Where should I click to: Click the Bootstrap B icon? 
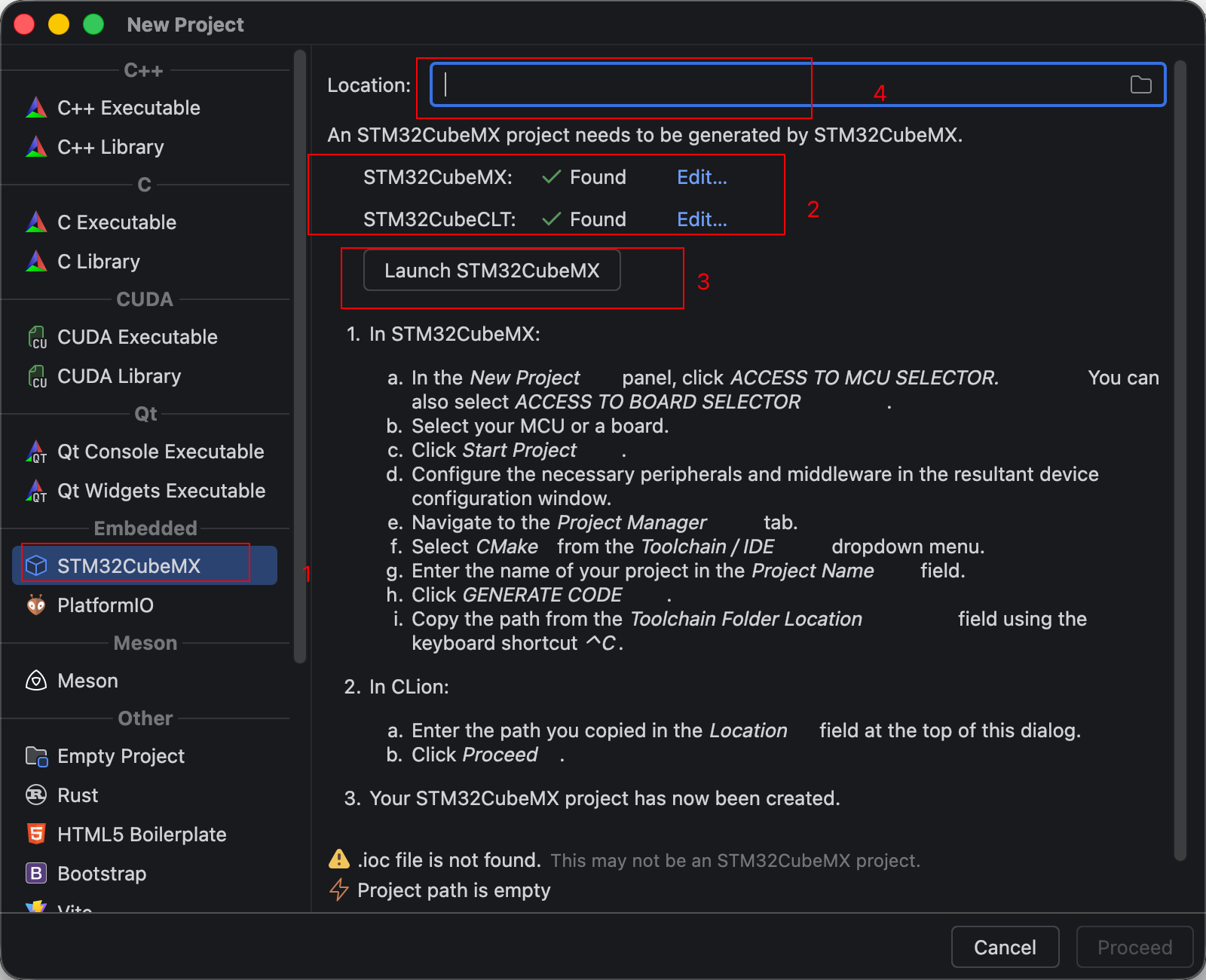coord(36,874)
